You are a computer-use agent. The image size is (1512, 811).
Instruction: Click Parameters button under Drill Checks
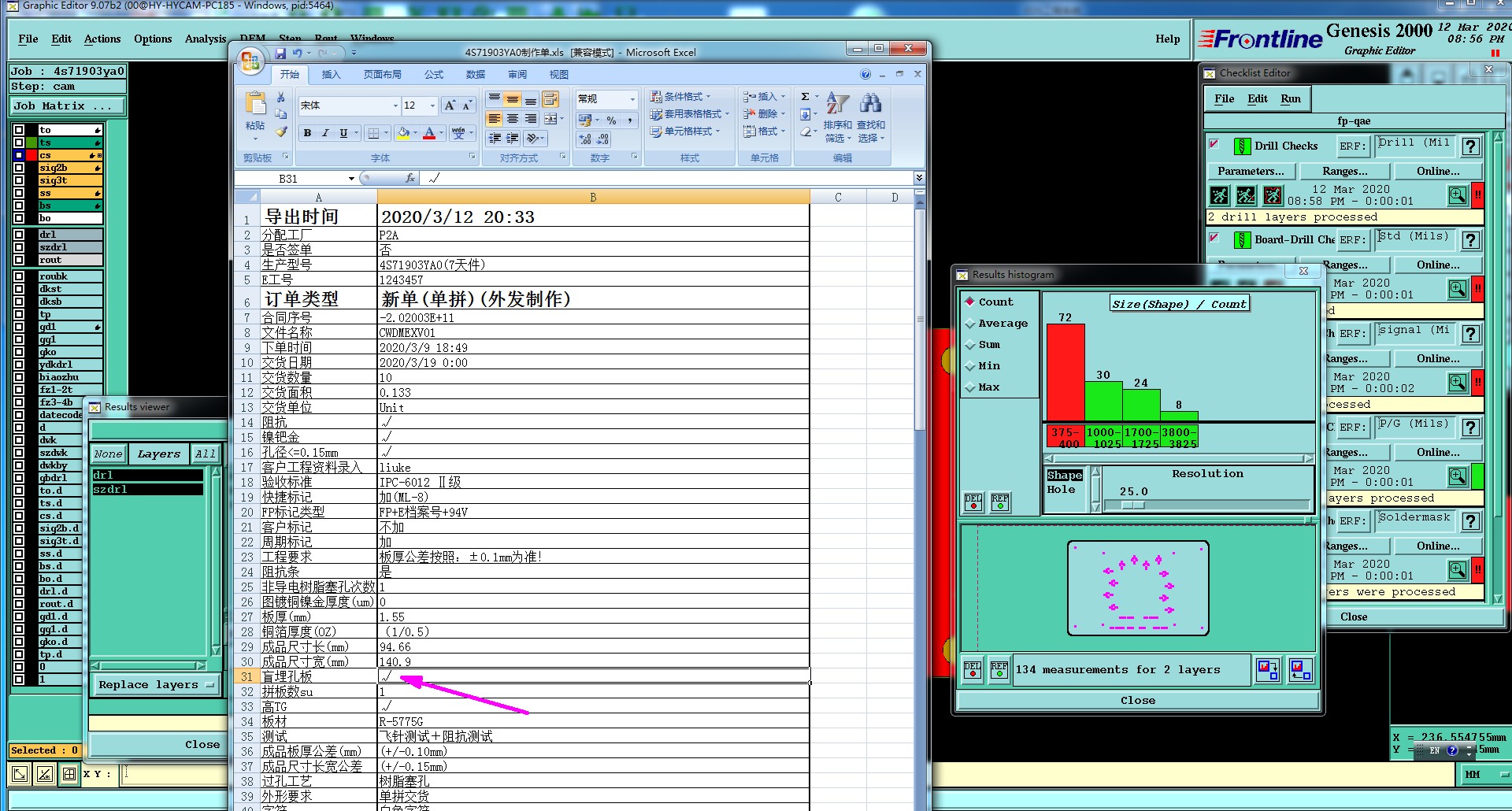[1251, 172]
